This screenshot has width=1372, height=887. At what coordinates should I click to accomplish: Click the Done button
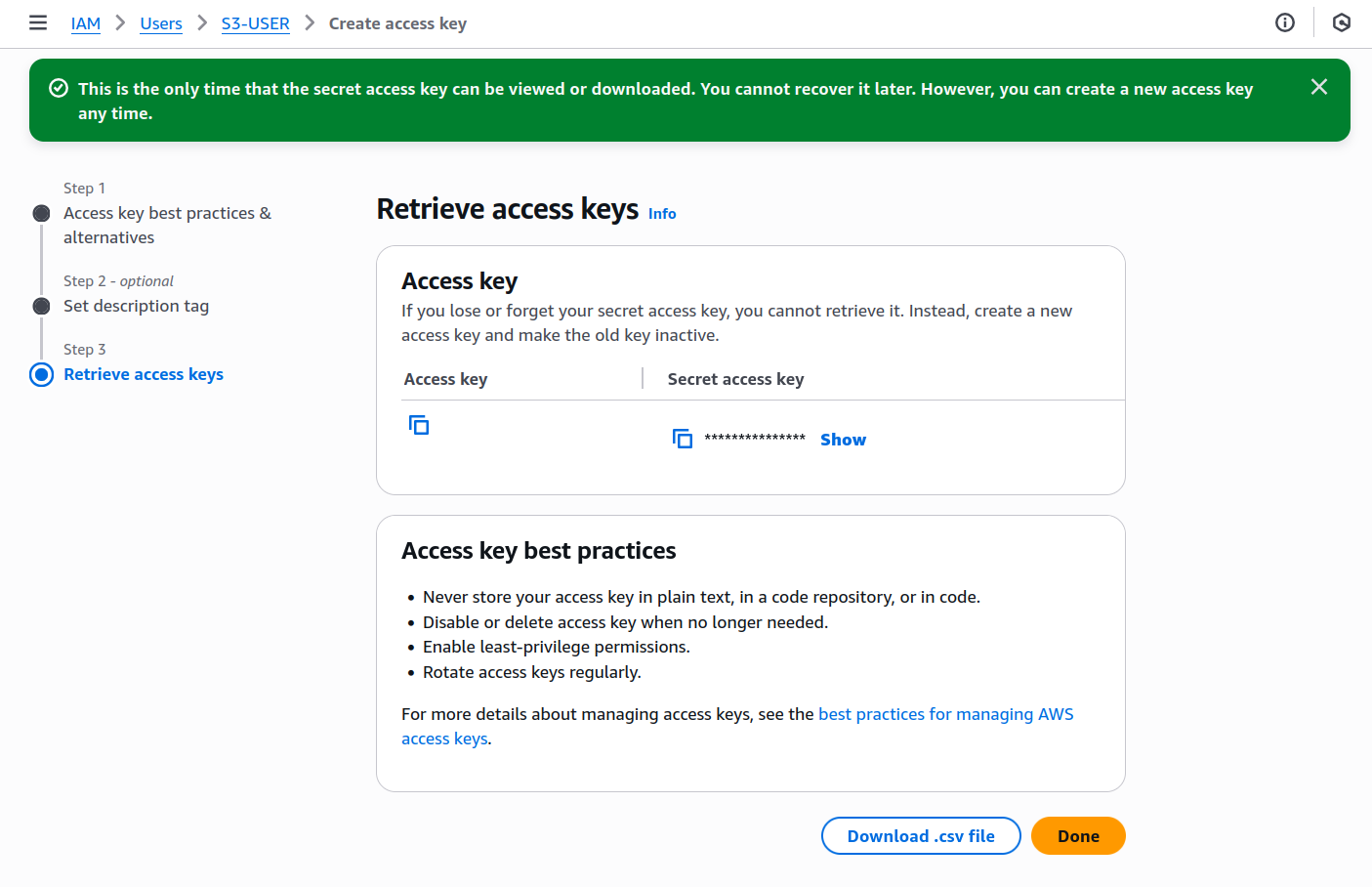point(1078,836)
